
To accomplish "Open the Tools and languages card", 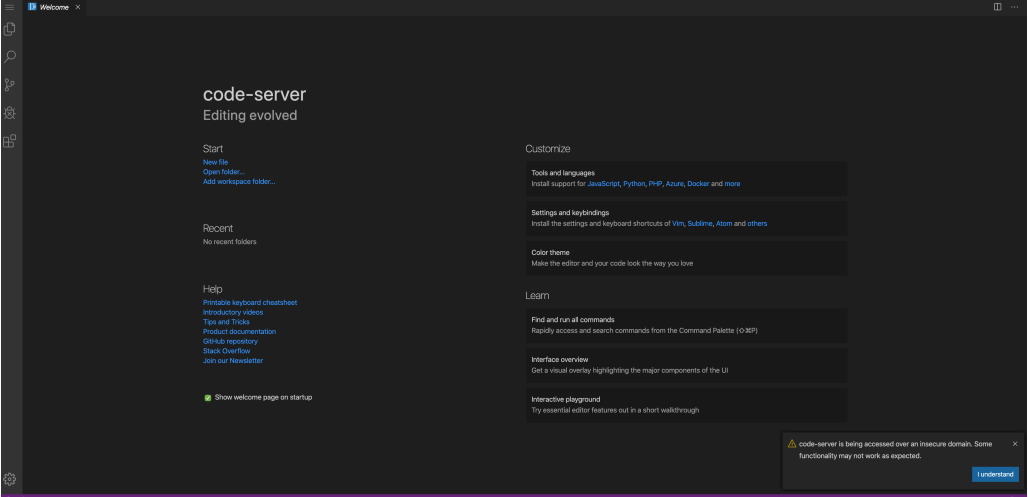I will coord(686,178).
